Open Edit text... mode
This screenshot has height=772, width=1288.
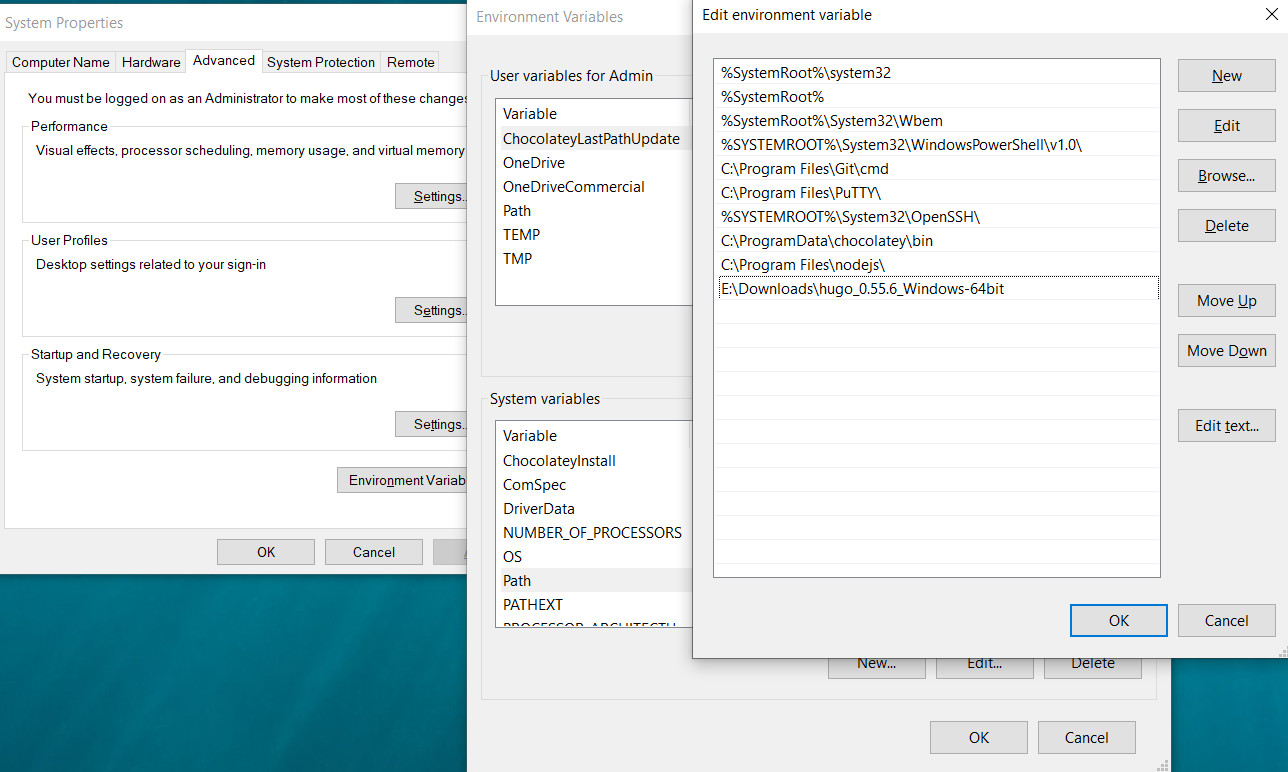coord(1227,426)
